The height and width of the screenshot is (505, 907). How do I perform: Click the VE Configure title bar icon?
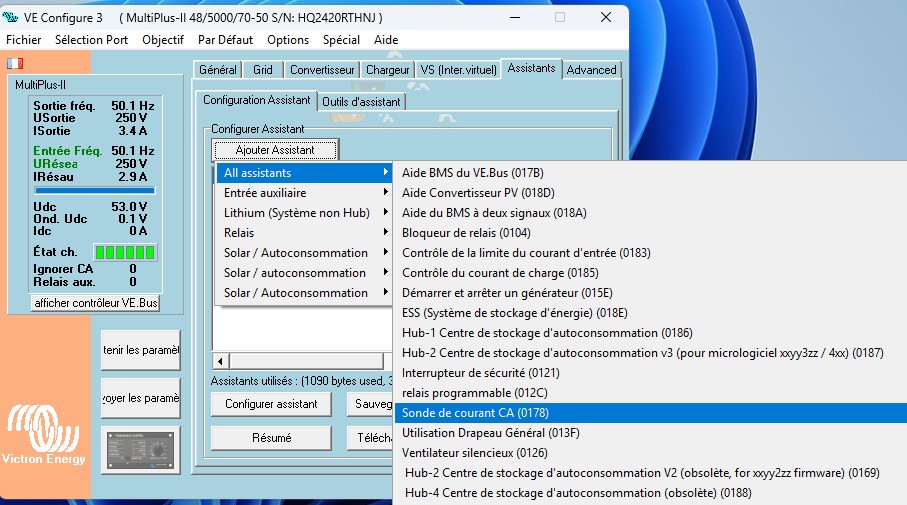click(10, 17)
